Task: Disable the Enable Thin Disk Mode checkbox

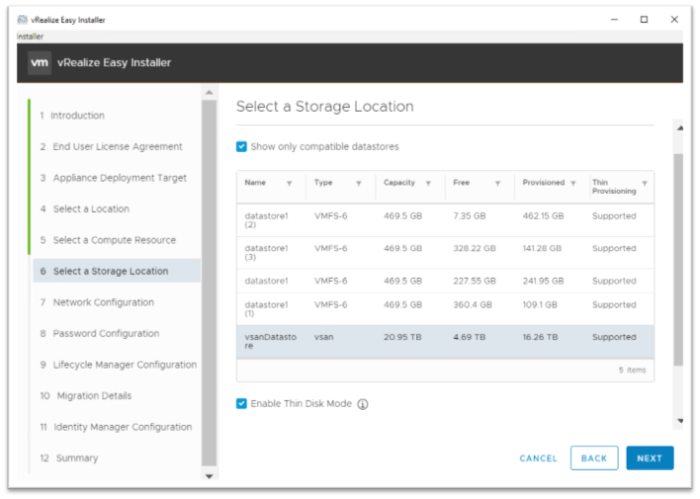Action: (x=242, y=404)
